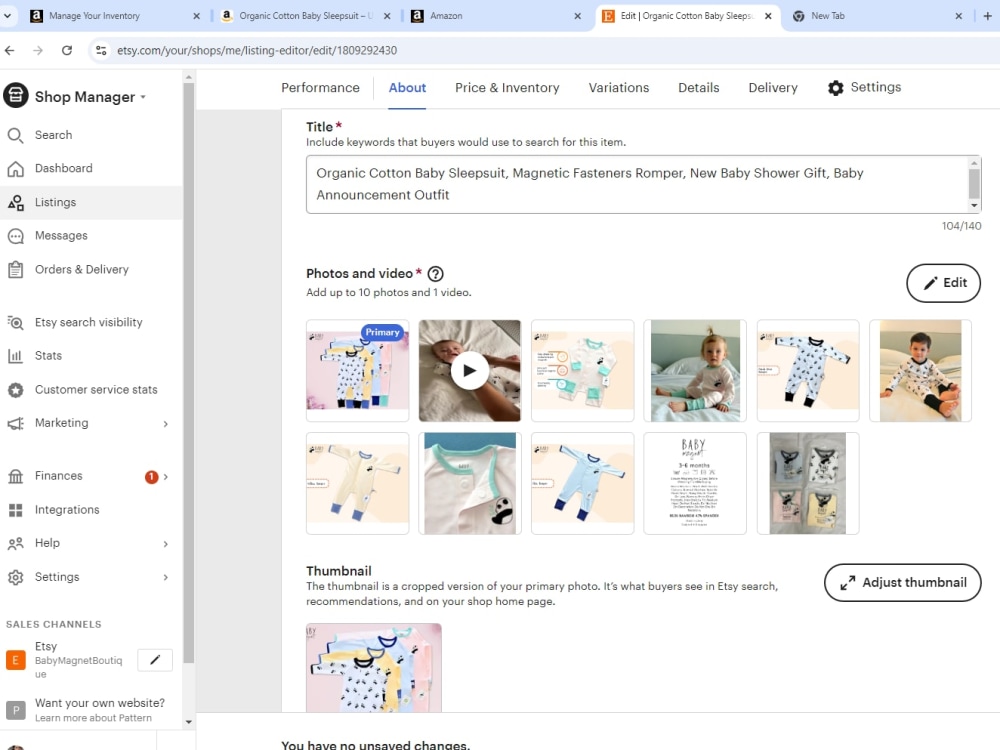Click the Listings sidebar link
Viewport: 1000px width, 750px height.
pos(91,202)
